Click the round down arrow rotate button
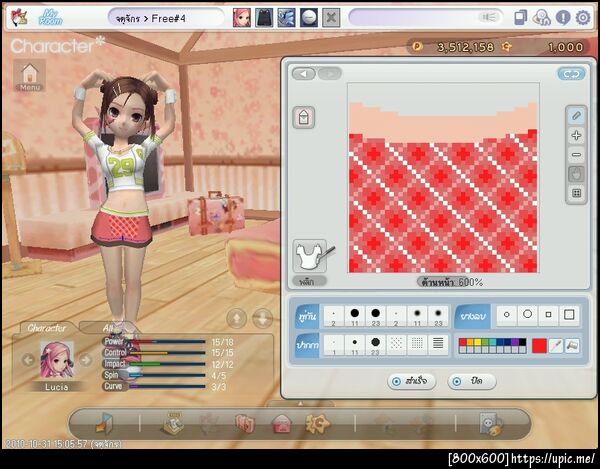Image resolution: width=600 pixels, height=469 pixels. pyautogui.click(x=263, y=318)
